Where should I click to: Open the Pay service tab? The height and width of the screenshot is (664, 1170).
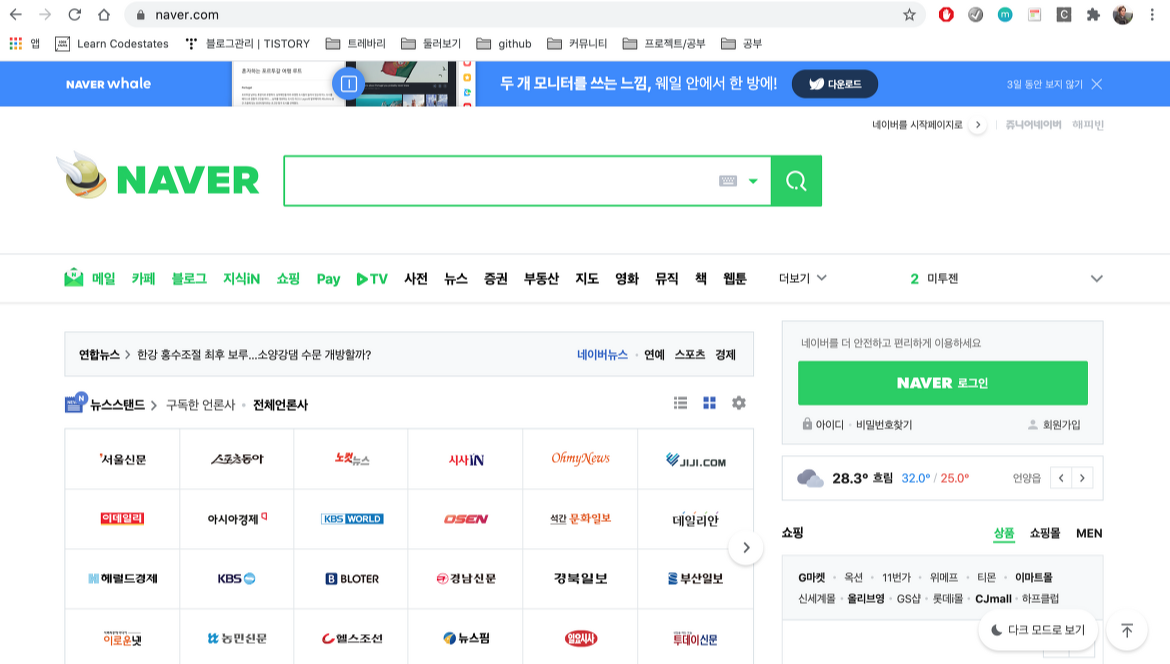328,278
